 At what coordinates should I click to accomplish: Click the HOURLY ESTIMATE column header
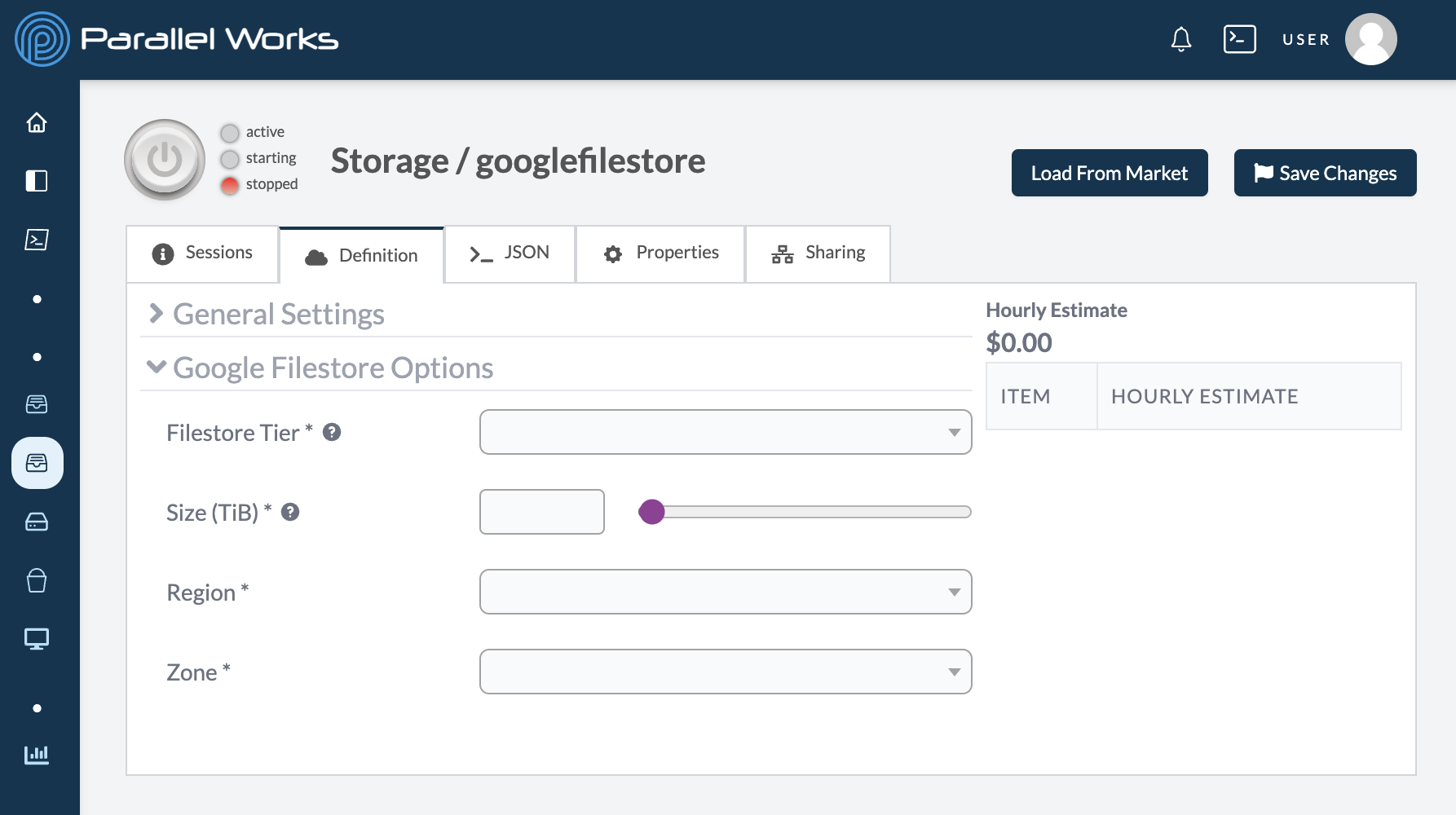[x=1249, y=396]
